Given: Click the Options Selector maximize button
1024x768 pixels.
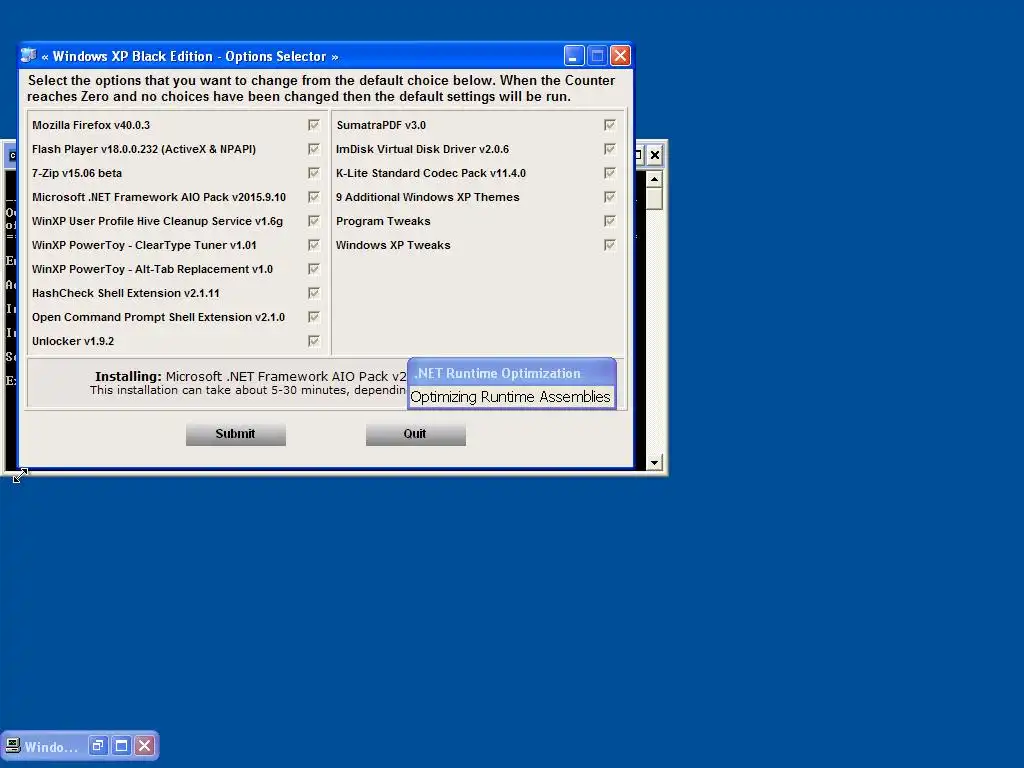Looking at the screenshot, I should pos(597,56).
